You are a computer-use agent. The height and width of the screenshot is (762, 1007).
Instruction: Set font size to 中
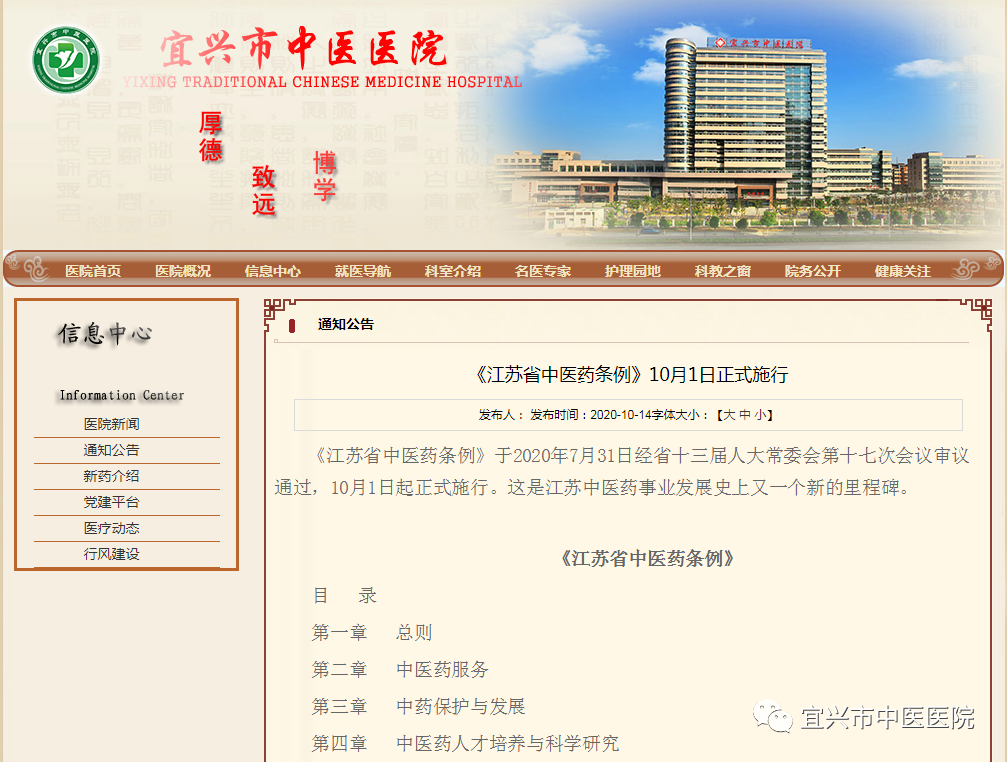pyautogui.click(x=745, y=415)
